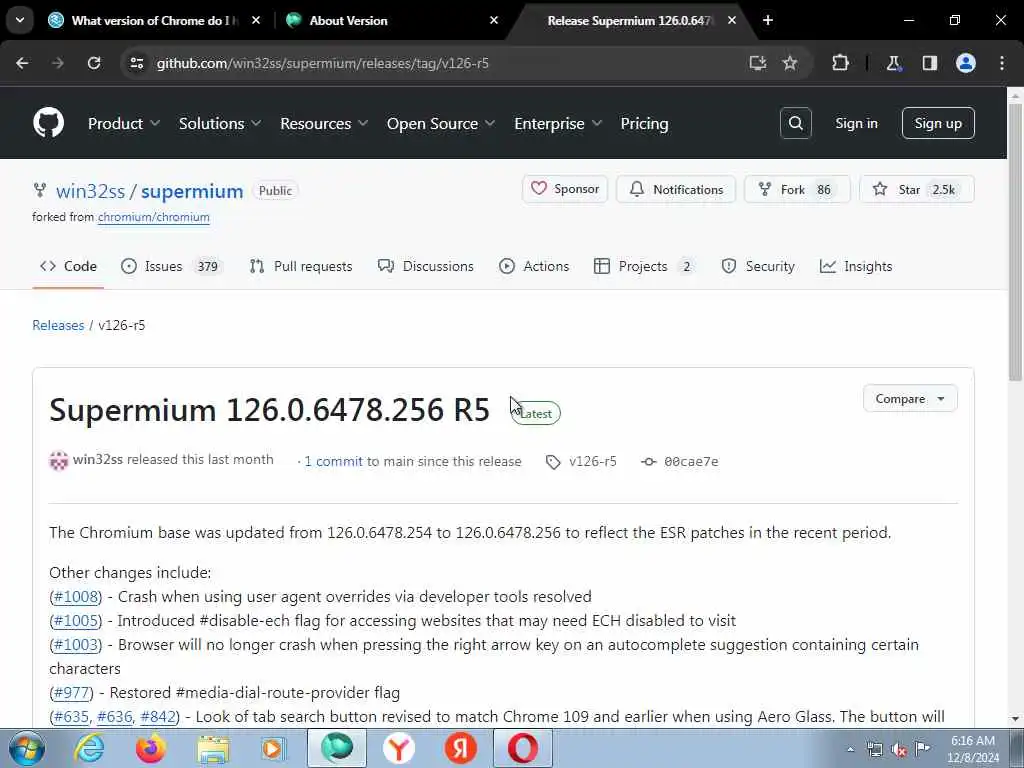Show hidden tray icons arrow

point(850,750)
